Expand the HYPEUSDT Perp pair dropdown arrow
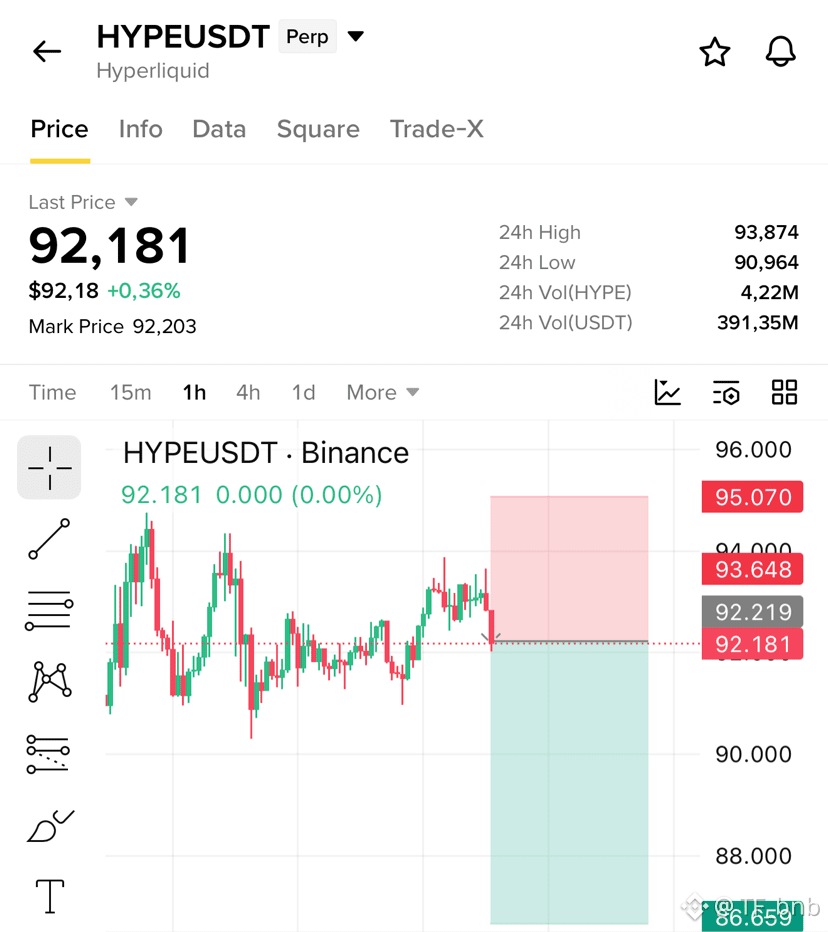Viewport: 828px width, 932px height. pyautogui.click(x=355, y=37)
